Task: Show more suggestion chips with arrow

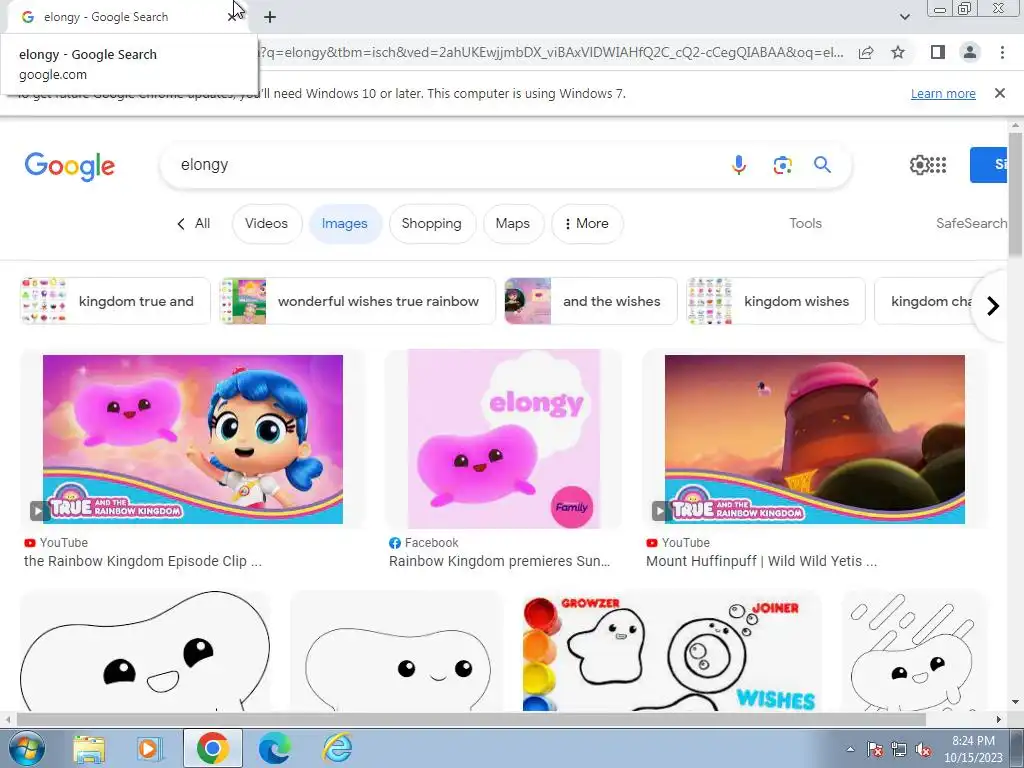Action: 993,306
